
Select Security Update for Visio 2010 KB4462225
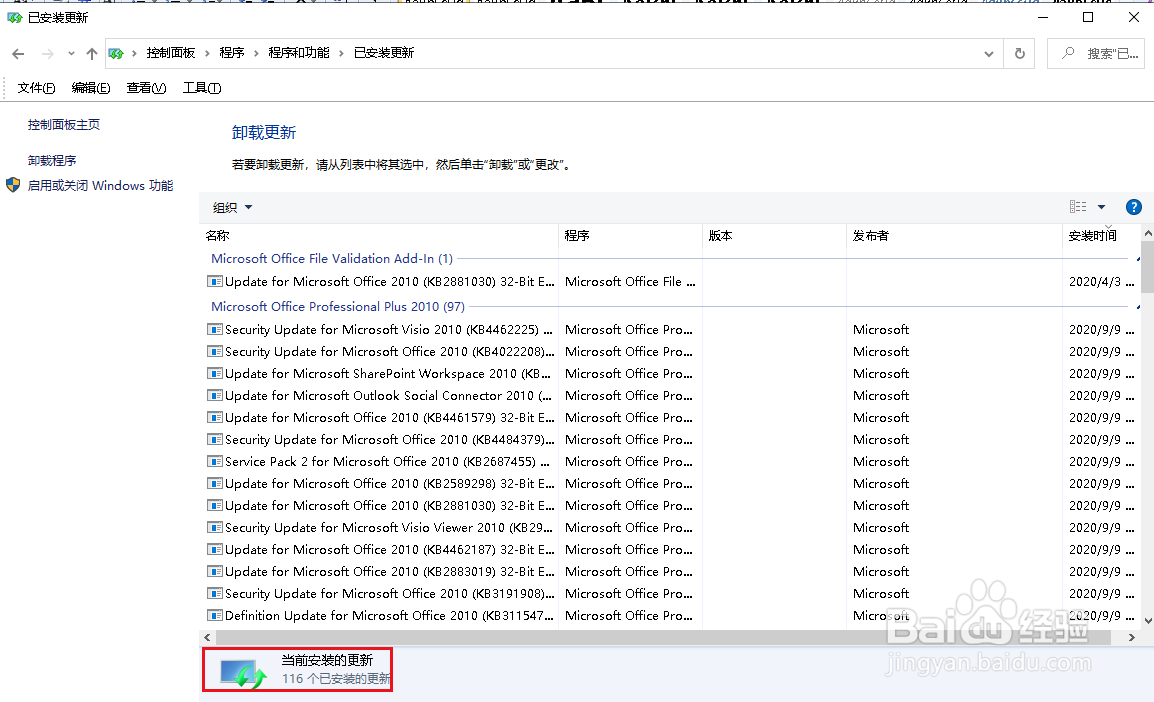click(x=670, y=330)
